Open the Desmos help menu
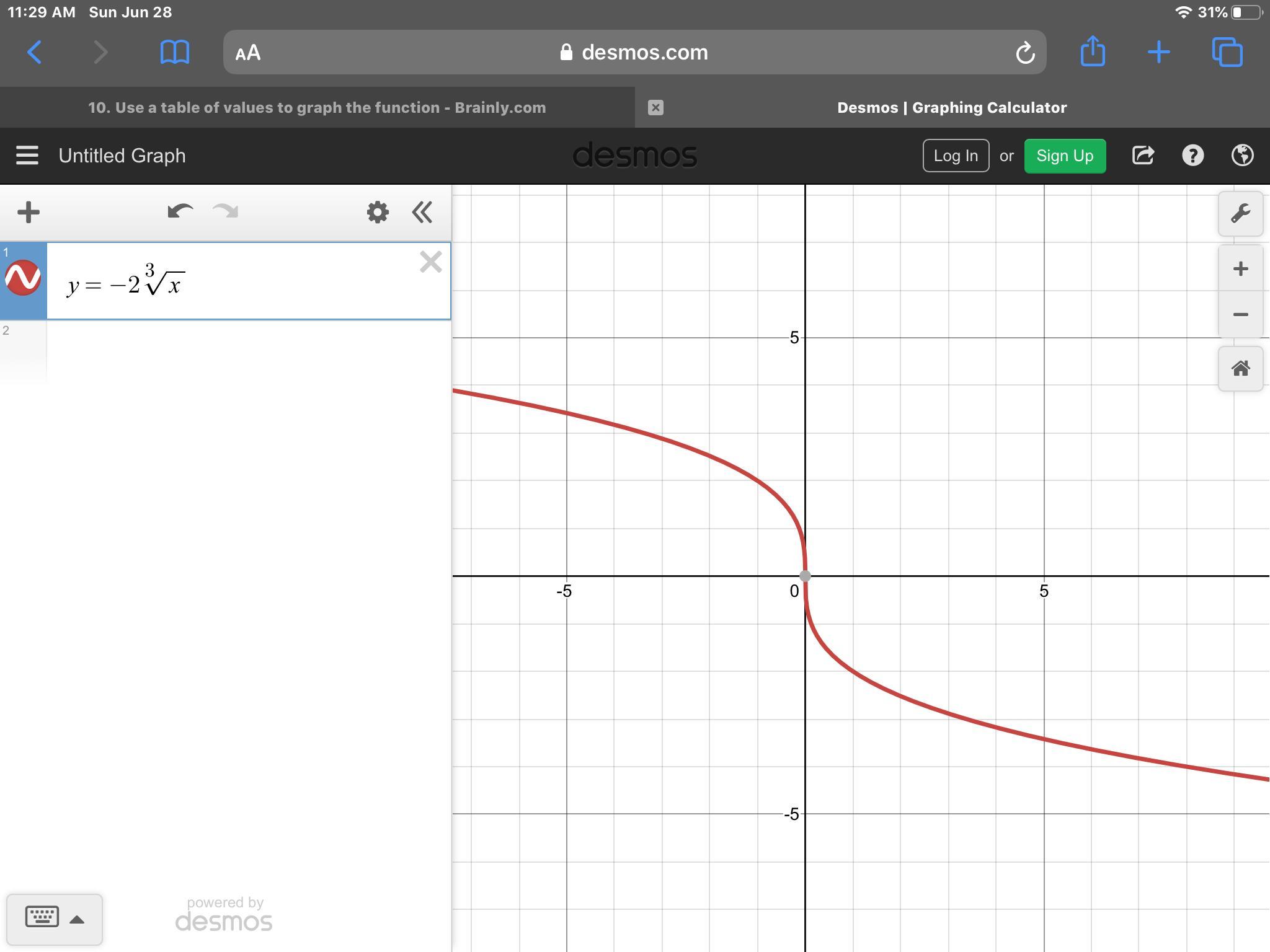Viewport: 1270px width, 952px height. tap(1192, 156)
